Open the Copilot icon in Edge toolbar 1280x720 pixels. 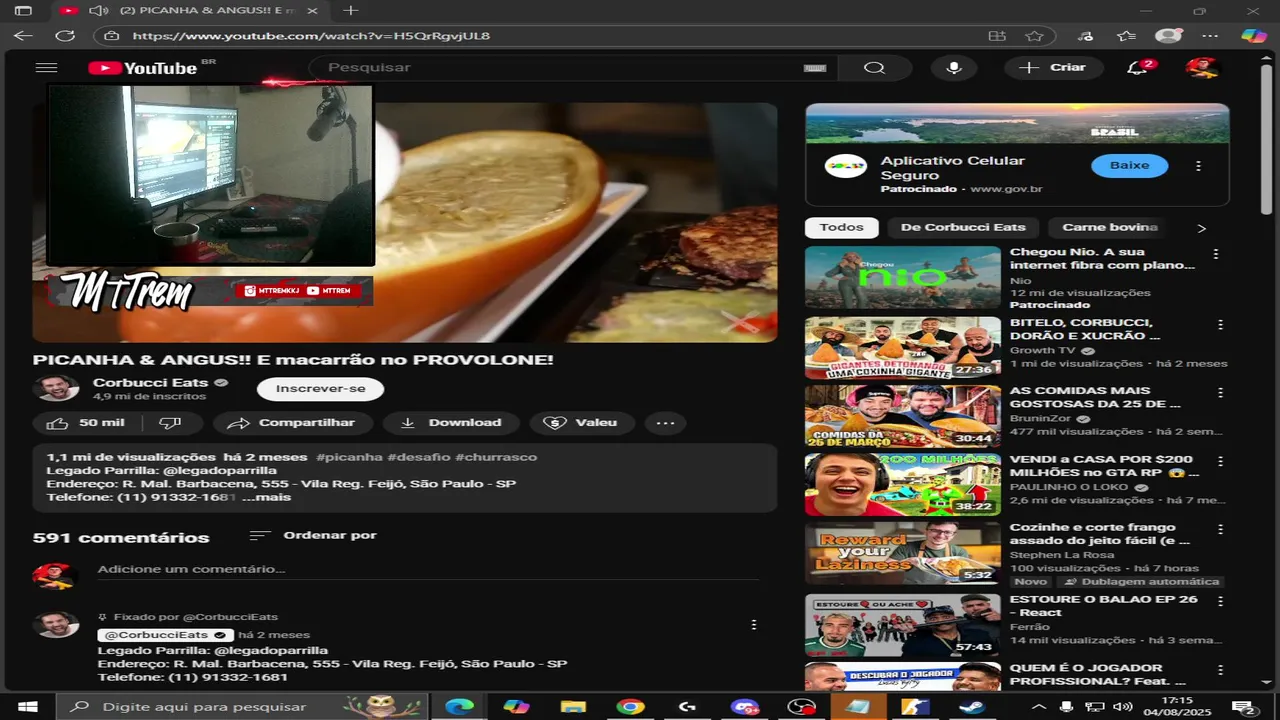(x=1254, y=36)
